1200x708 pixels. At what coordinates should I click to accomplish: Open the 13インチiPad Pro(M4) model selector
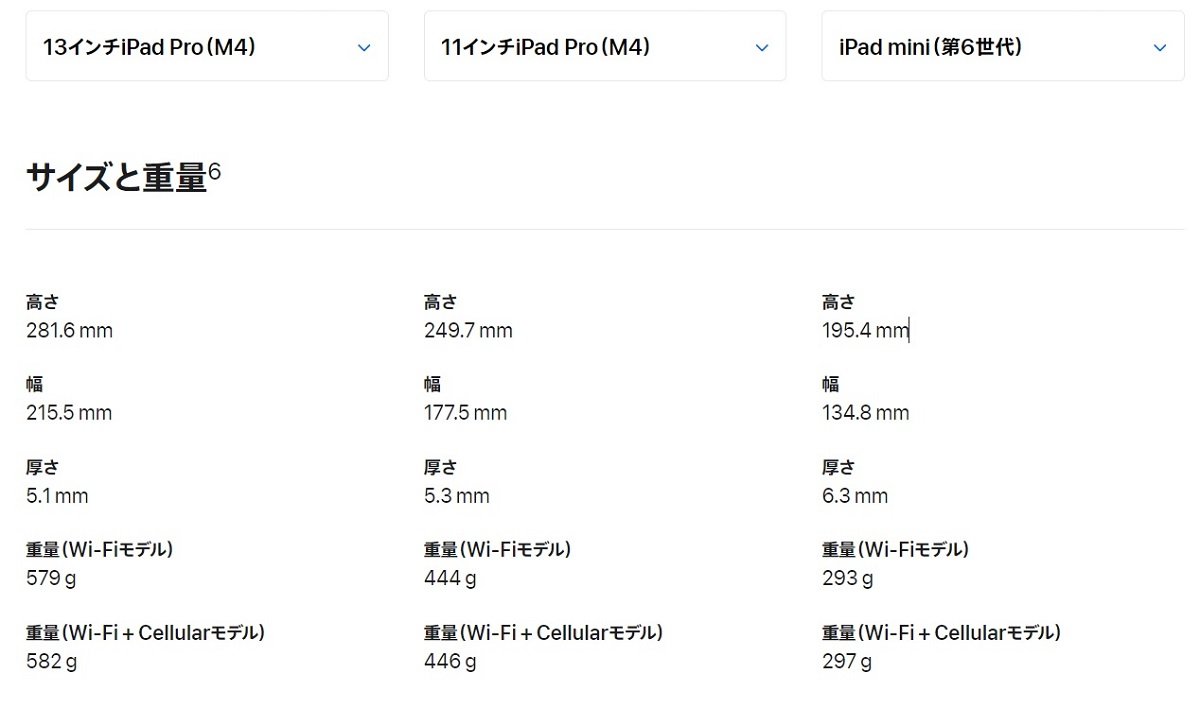pyautogui.click(x=207, y=46)
